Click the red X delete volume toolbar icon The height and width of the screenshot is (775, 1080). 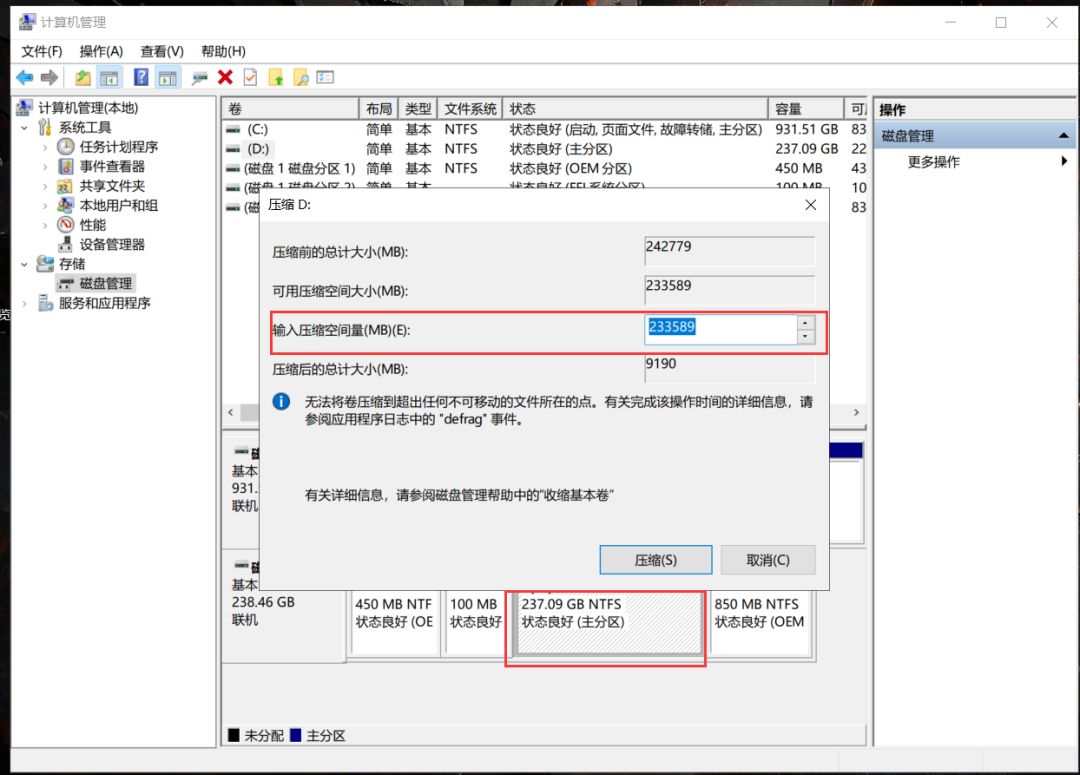tap(224, 78)
